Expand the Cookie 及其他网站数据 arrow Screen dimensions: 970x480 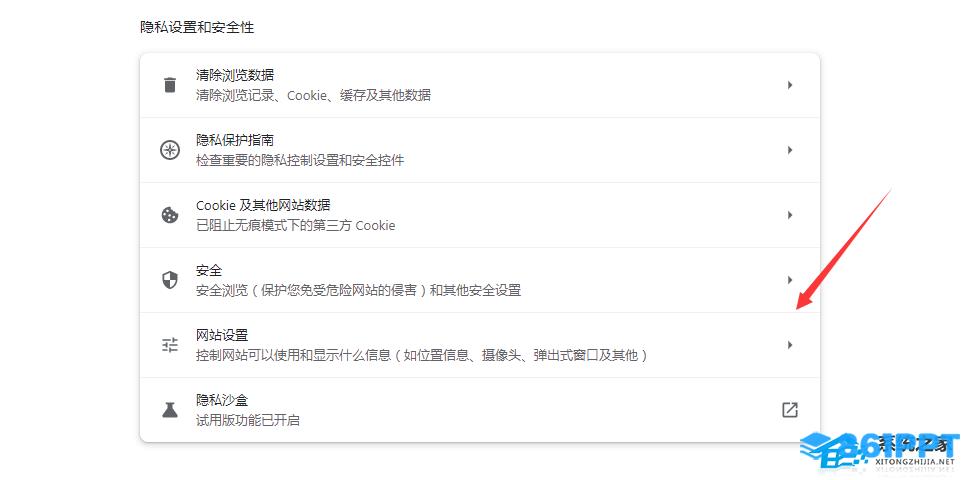(x=790, y=215)
